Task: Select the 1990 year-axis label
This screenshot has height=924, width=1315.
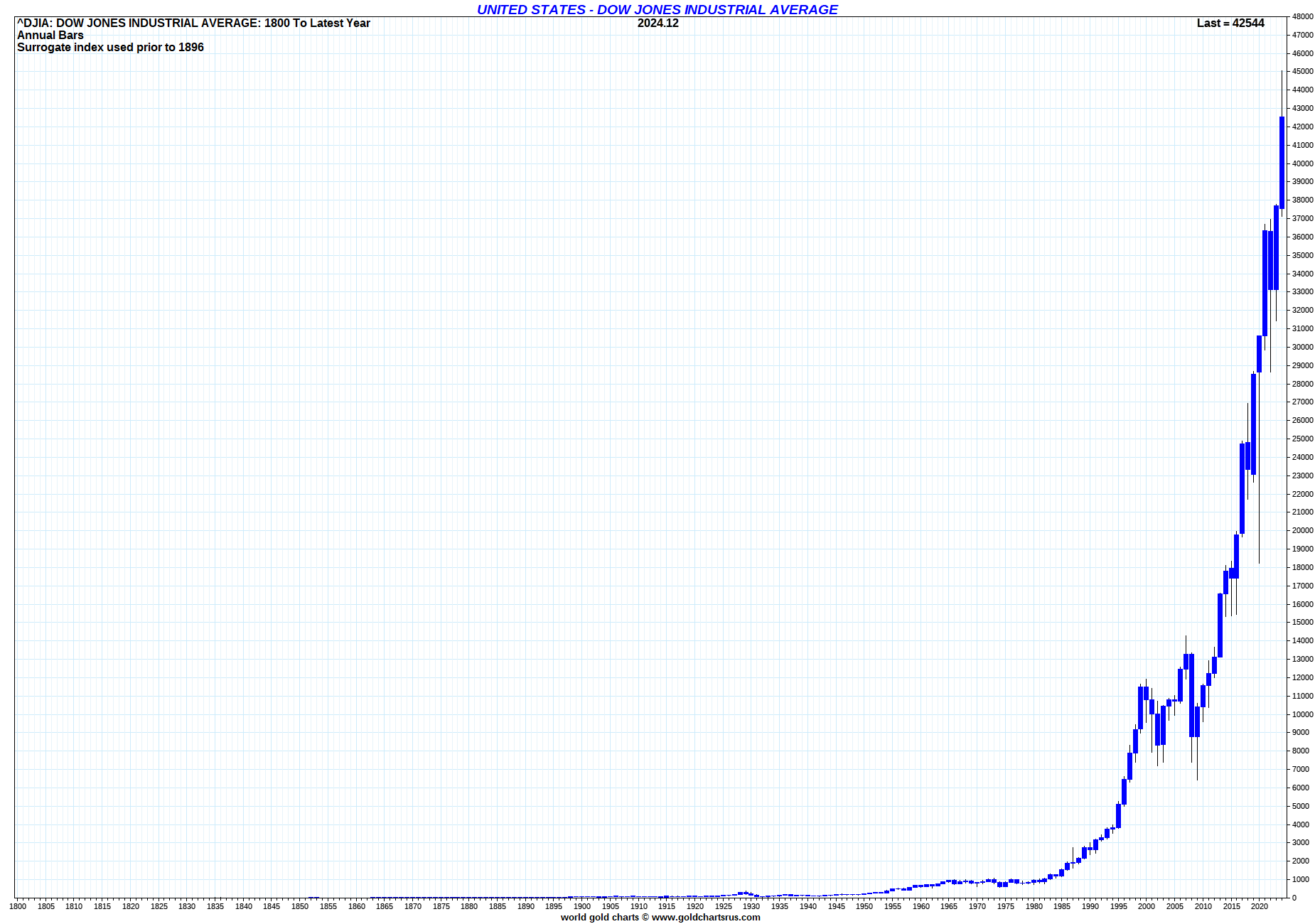Action: (1090, 906)
